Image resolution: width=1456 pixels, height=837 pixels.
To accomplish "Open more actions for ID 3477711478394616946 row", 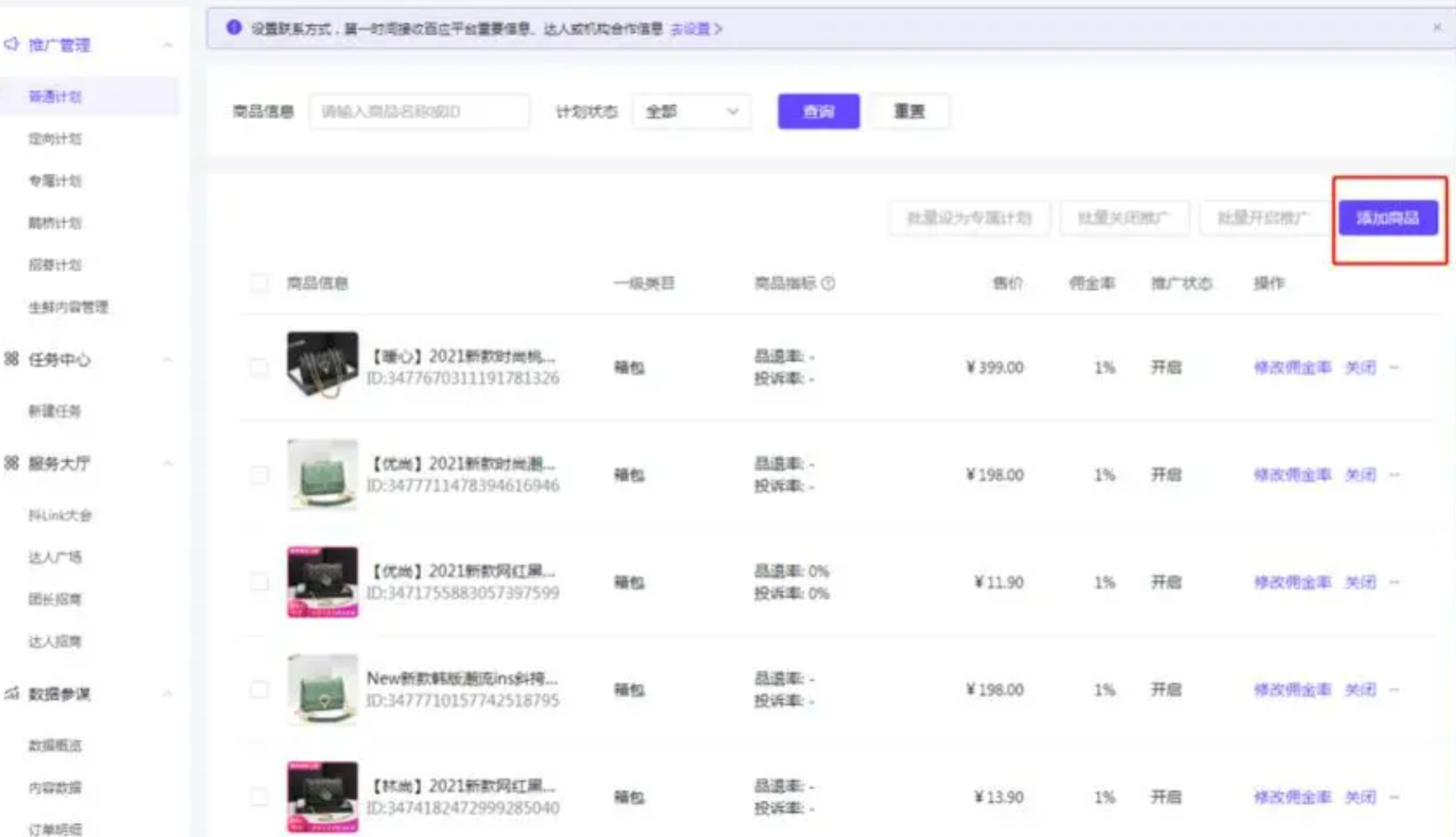I will 1394,475.
